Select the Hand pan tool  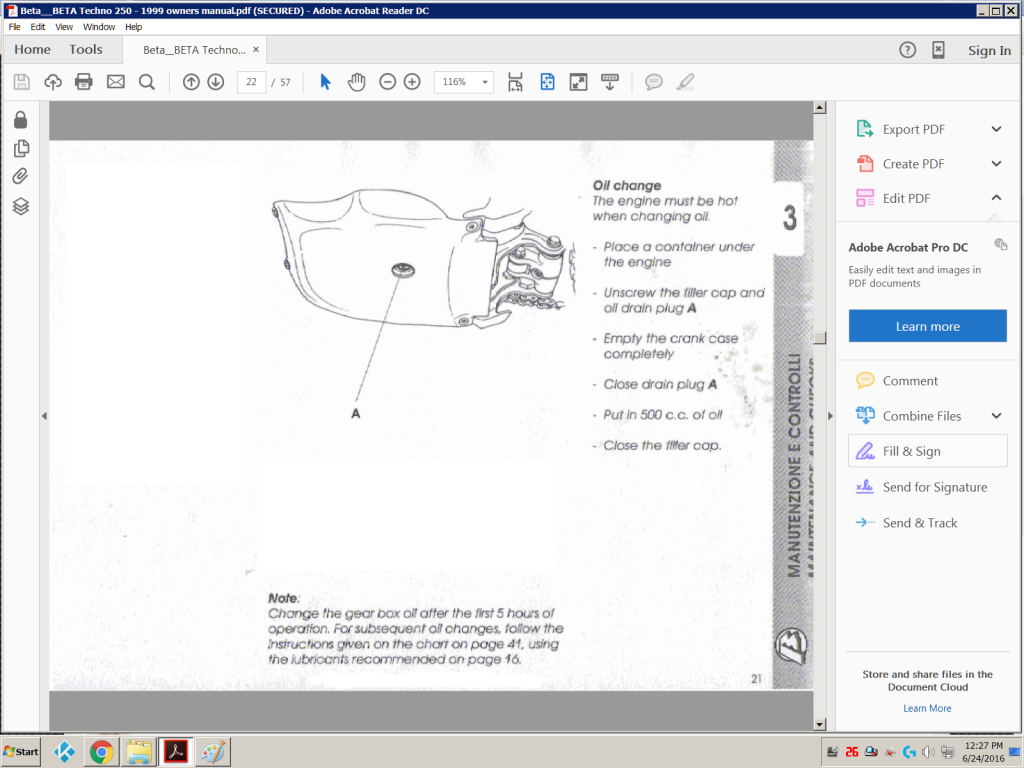pos(356,82)
